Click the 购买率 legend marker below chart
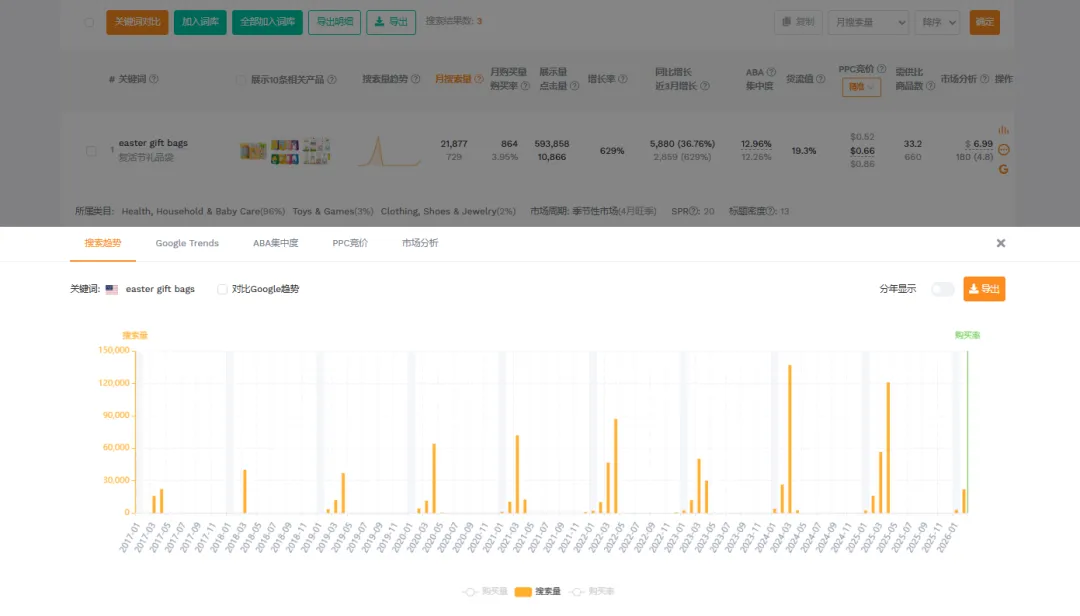This screenshot has height=616, width=1080. point(577,592)
